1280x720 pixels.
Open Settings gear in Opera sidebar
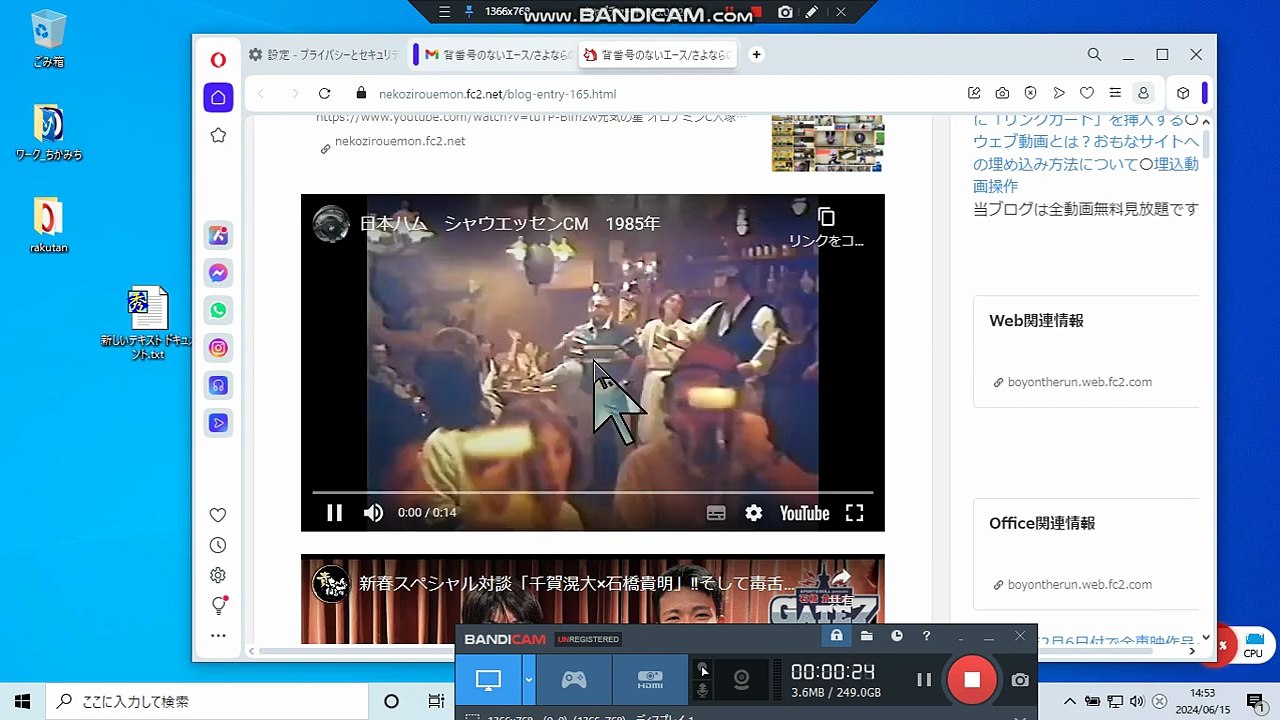218,575
